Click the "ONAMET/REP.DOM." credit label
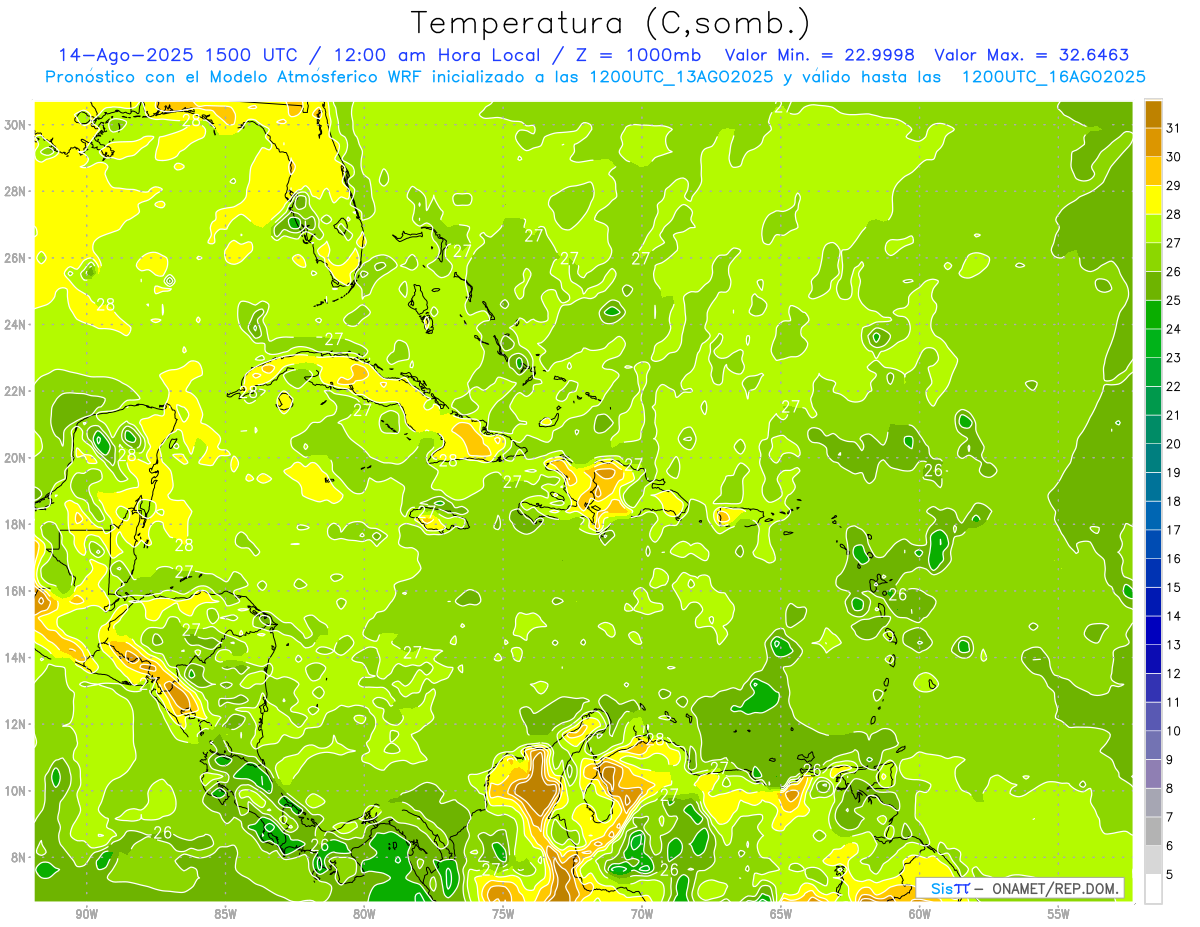 click(x=1055, y=888)
